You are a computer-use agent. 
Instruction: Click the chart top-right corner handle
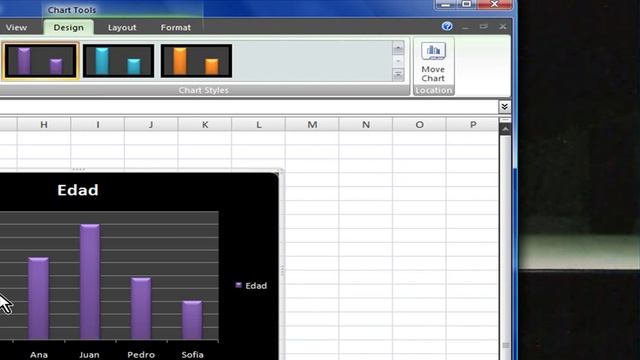[x=279, y=171]
